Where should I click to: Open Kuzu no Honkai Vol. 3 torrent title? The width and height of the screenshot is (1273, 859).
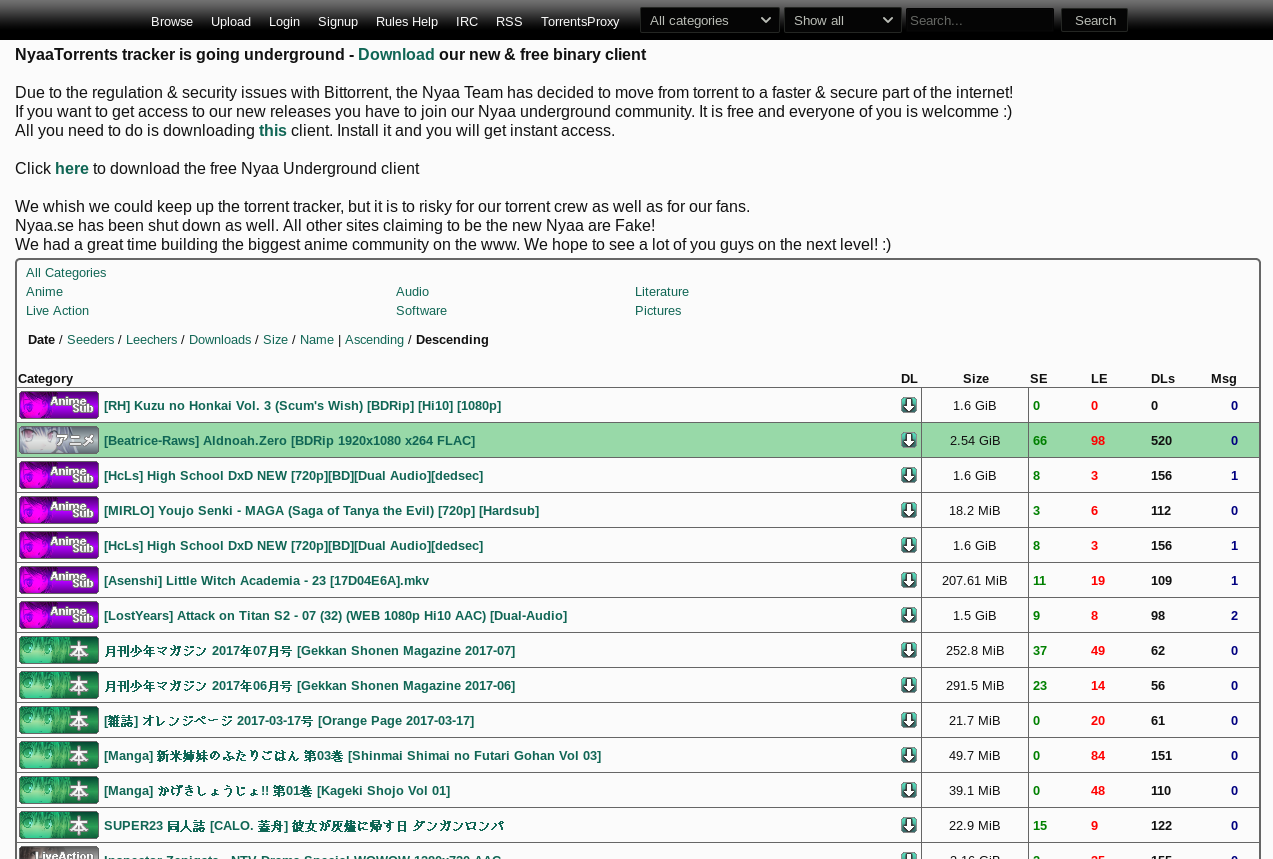[302, 406]
